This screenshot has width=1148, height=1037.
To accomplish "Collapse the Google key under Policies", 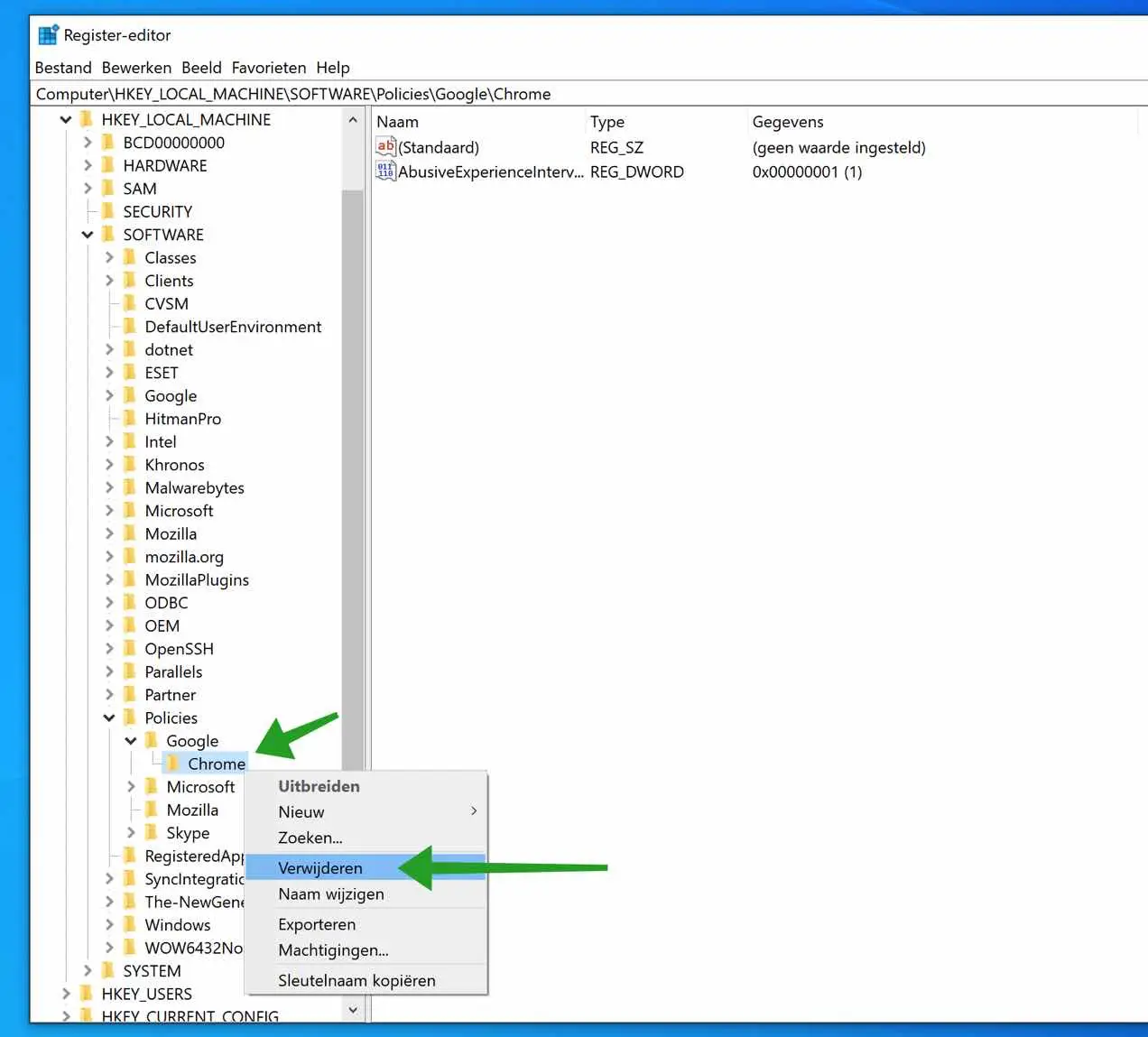I will click(131, 741).
